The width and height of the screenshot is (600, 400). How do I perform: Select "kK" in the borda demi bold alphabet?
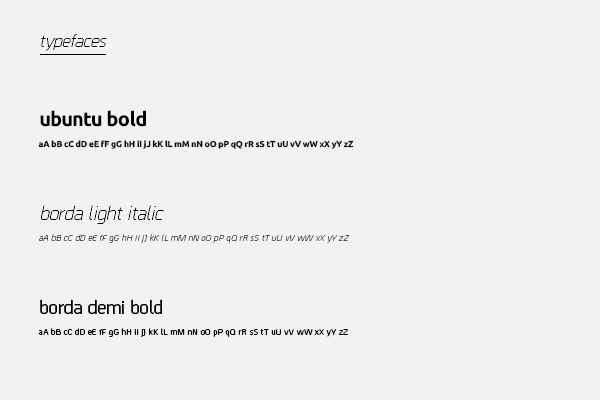153,332
